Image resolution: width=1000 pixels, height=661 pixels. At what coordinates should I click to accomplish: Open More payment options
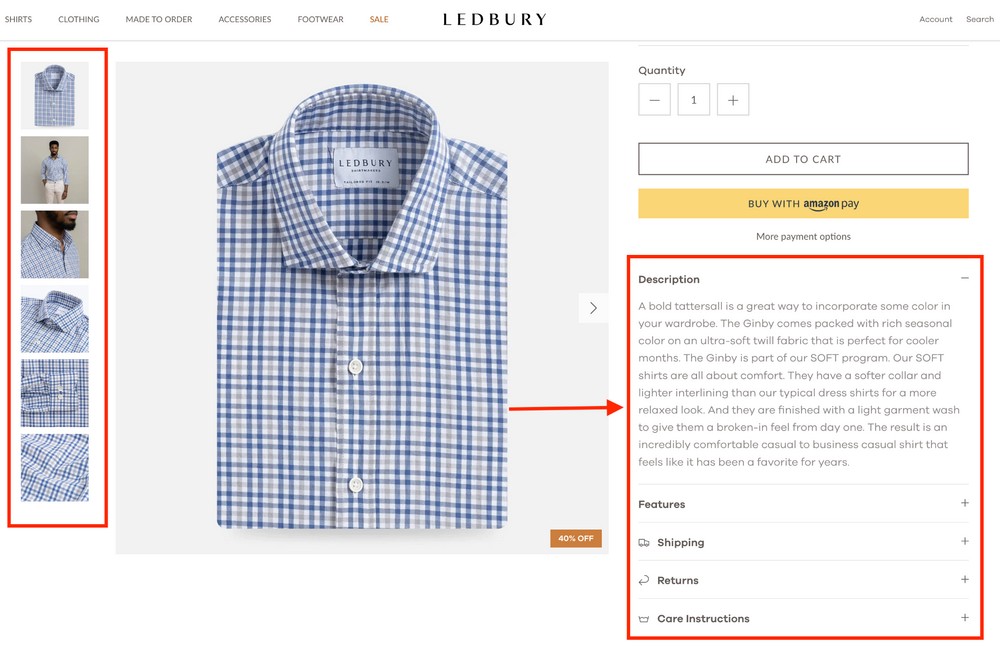(x=802, y=236)
